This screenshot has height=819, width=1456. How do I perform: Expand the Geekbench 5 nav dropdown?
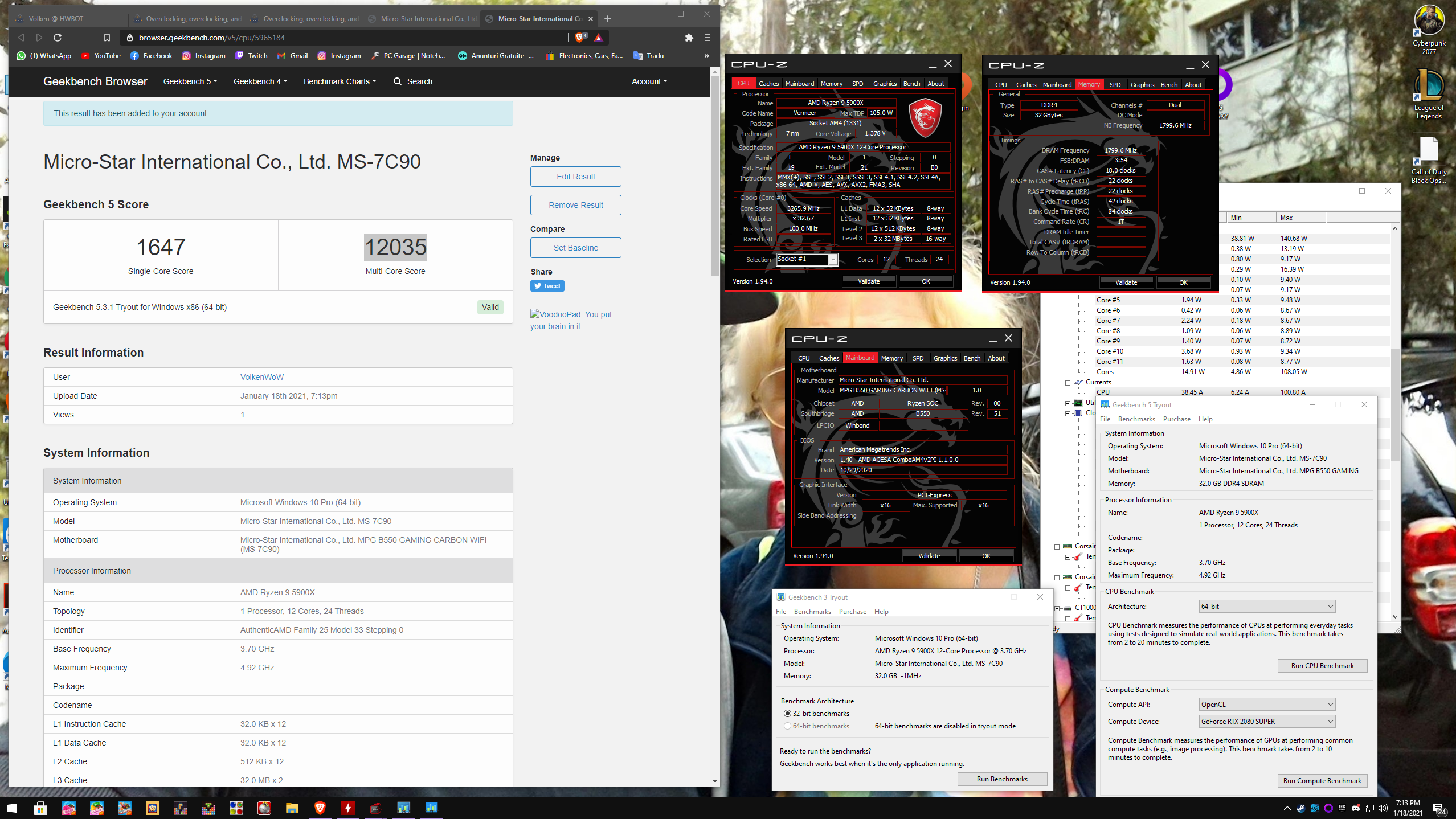190,81
